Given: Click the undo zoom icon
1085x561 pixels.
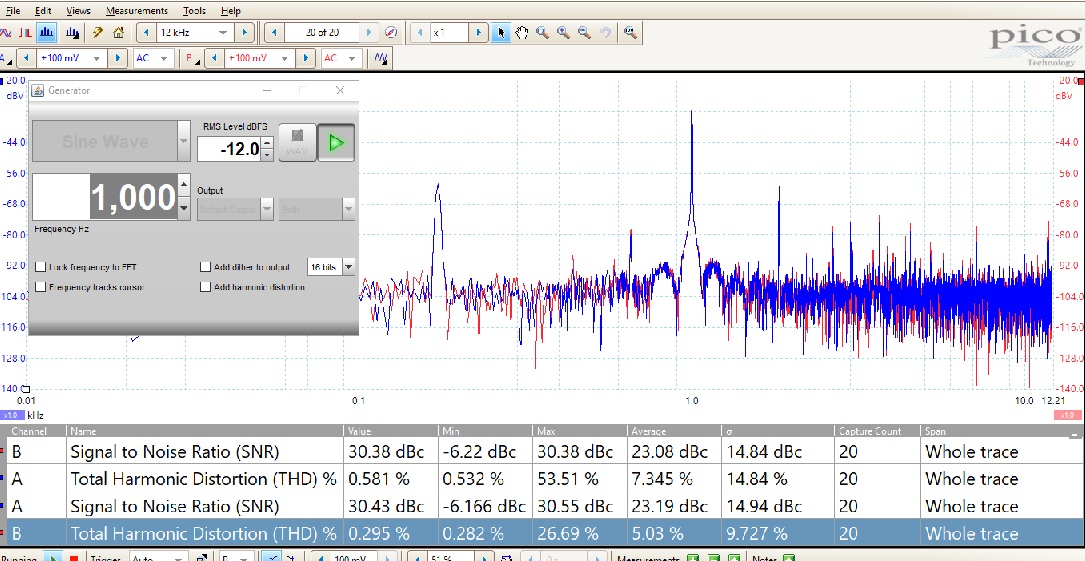Looking at the screenshot, I should pyautogui.click(x=605, y=33).
